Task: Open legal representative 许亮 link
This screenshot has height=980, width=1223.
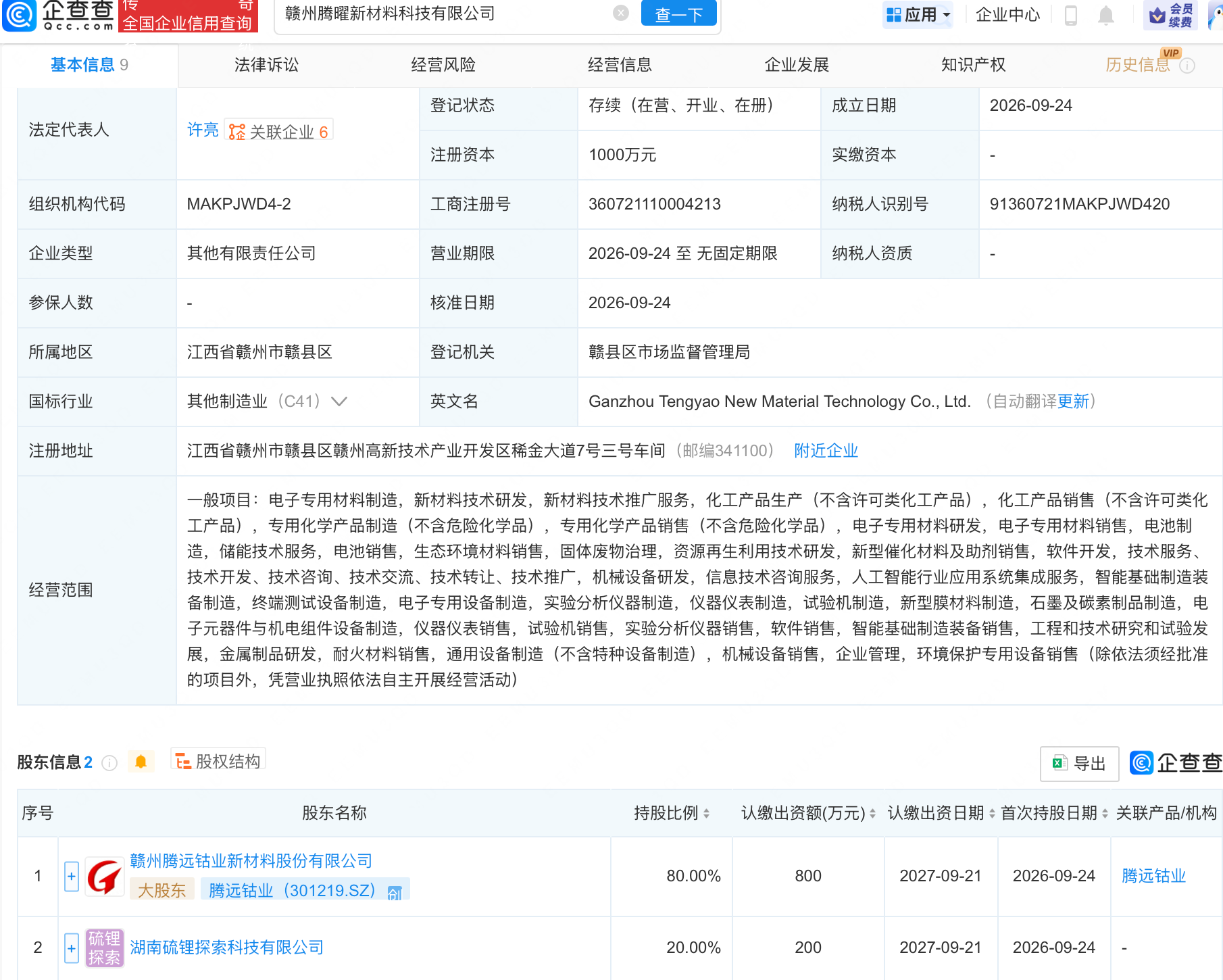Action: coord(203,130)
